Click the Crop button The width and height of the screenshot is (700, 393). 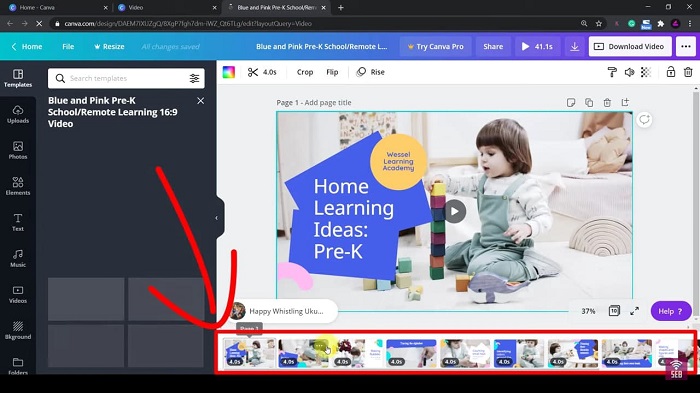[305, 72]
